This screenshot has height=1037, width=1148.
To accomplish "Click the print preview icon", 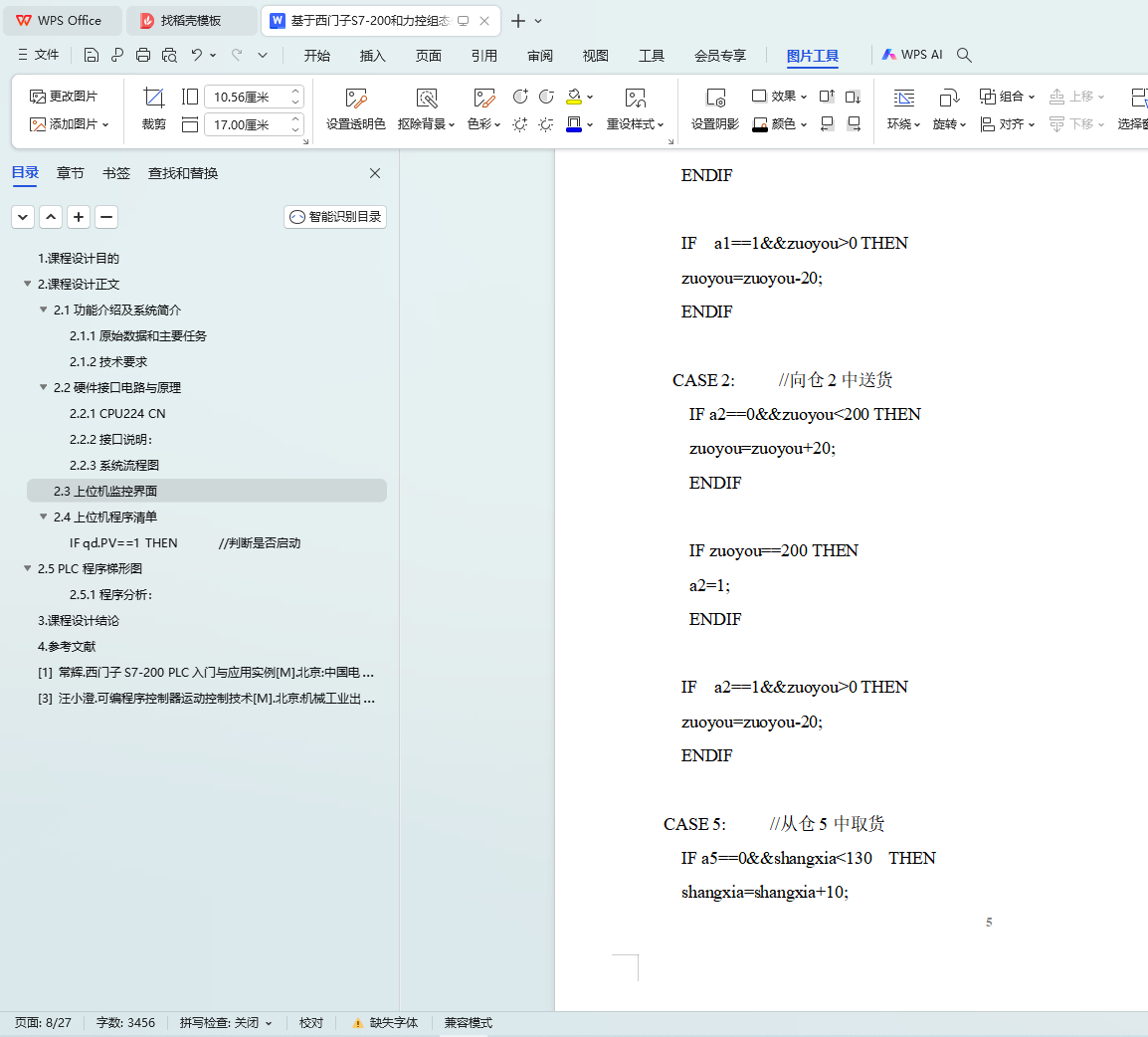I will tap(169, 55).
